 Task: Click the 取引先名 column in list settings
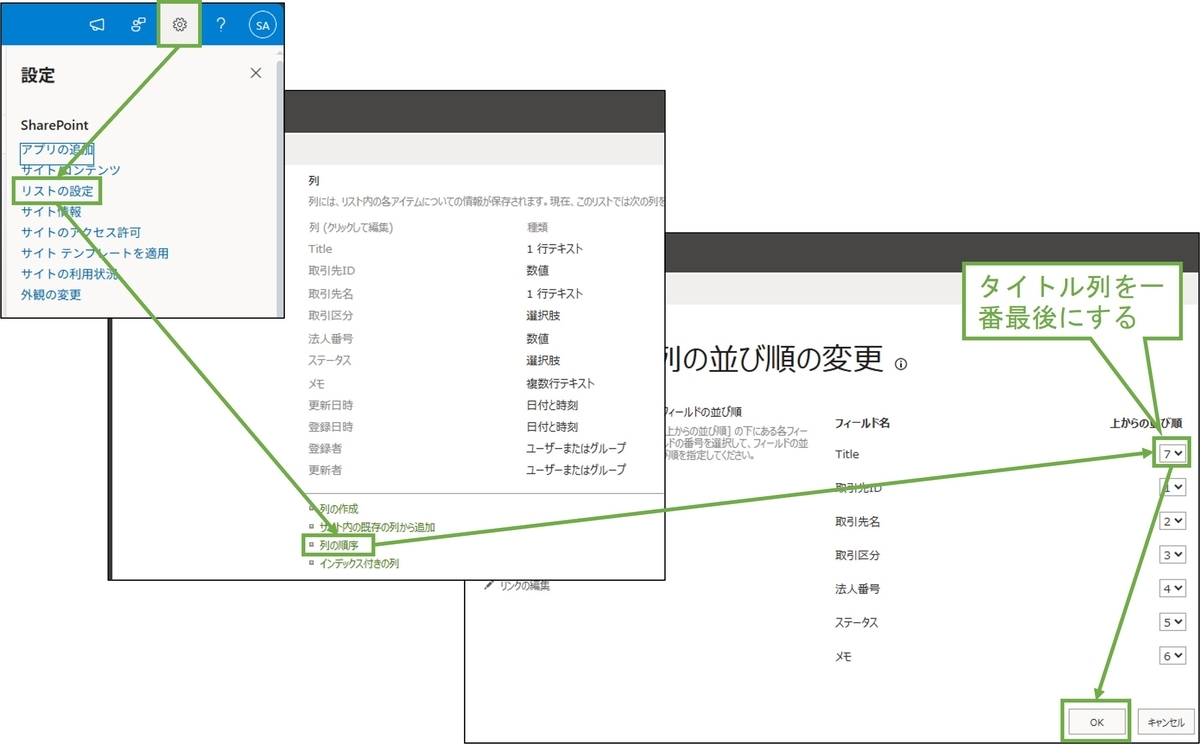pos(331,294)
